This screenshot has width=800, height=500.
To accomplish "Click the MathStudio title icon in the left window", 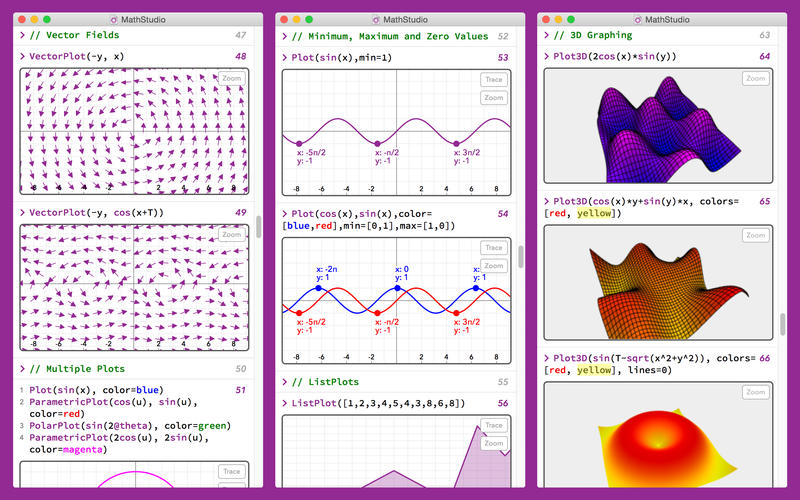I will point(113,19).
